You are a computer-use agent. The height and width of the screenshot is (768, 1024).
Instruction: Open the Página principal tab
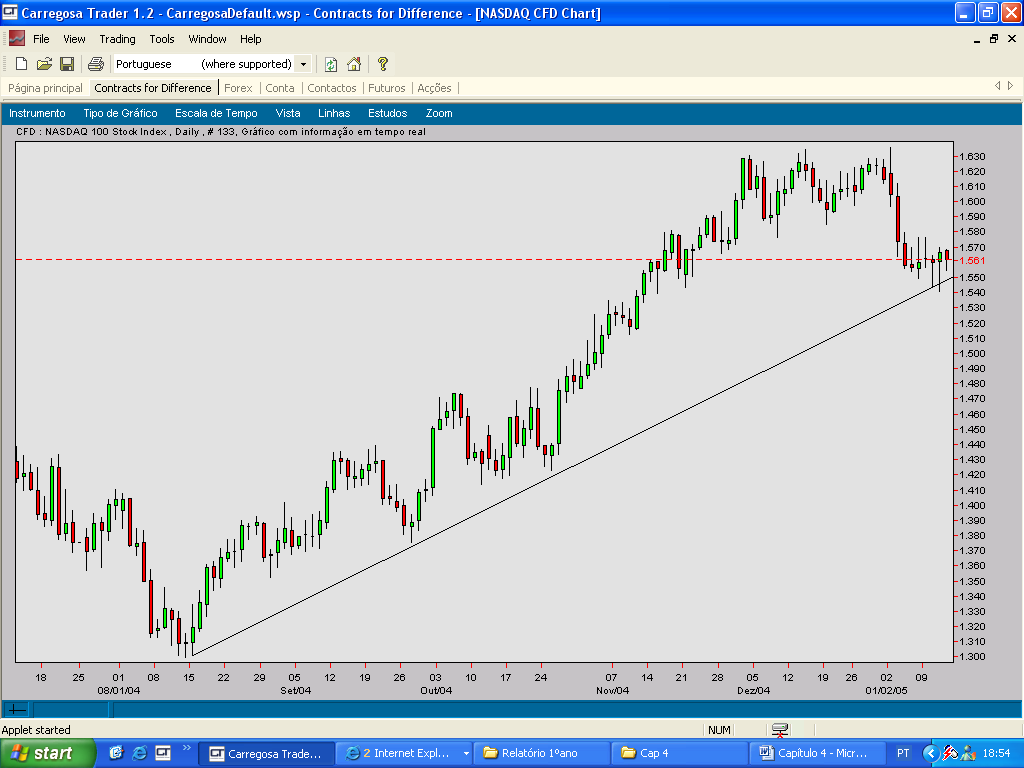(x=45, y=88)
